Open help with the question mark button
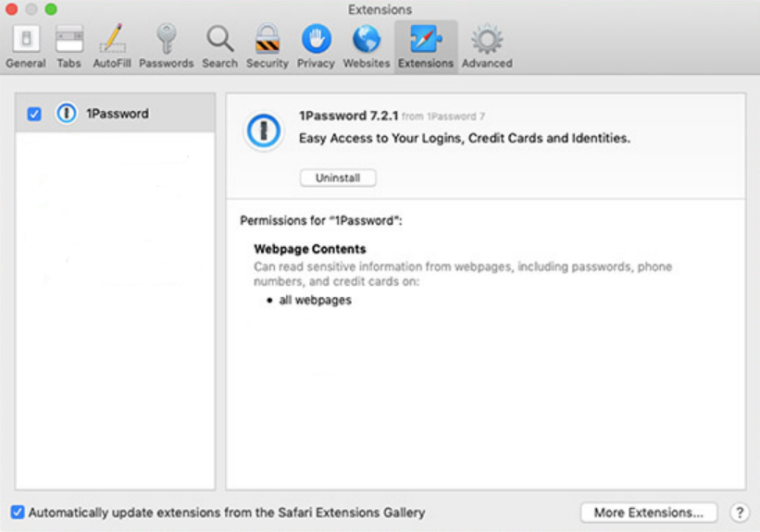Image resolution: width=760 pixels, height=532 pixels. click(x=740, y=512)
